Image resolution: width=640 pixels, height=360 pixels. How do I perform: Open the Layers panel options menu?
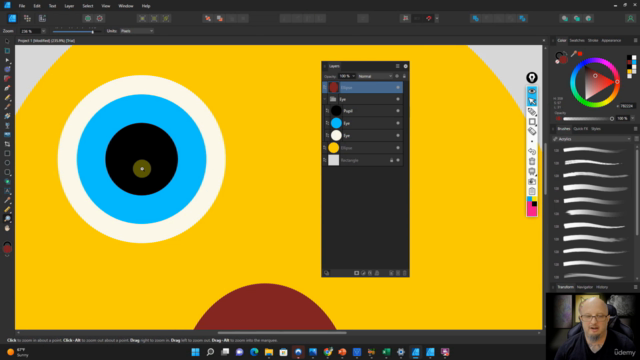[397, 66]
